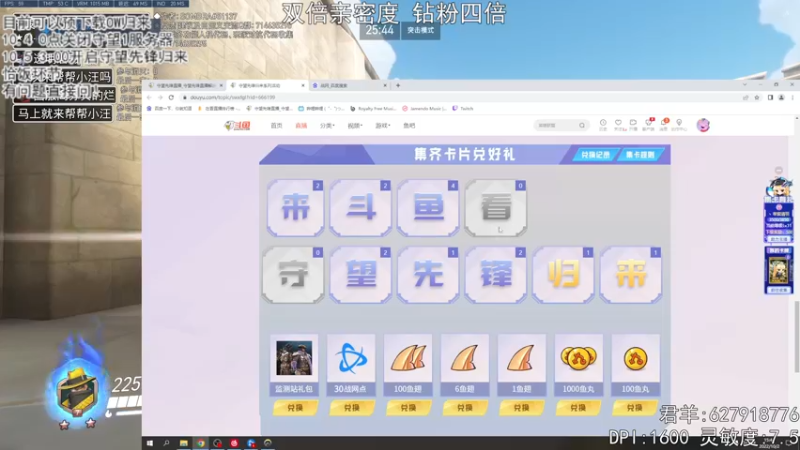
Task: Open the Twitch bookmark
Action: pyautogui.click(x=463, y=109)
